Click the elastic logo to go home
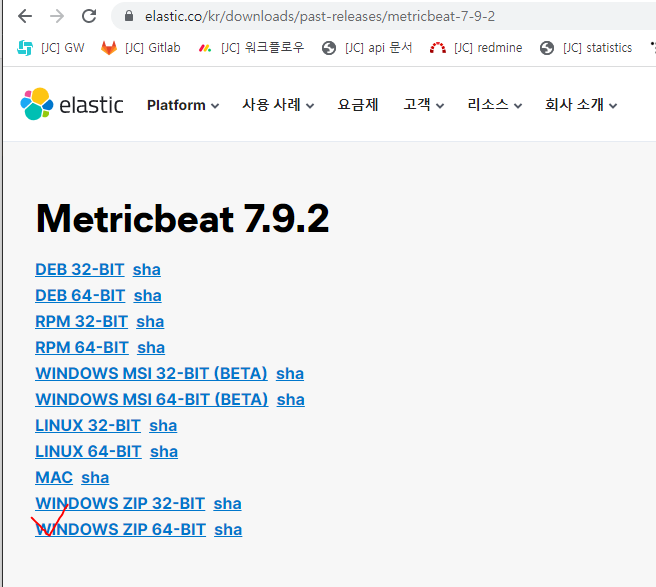This screenshot has width=656, height=587. pyautogui.click(x=72, y=104)
